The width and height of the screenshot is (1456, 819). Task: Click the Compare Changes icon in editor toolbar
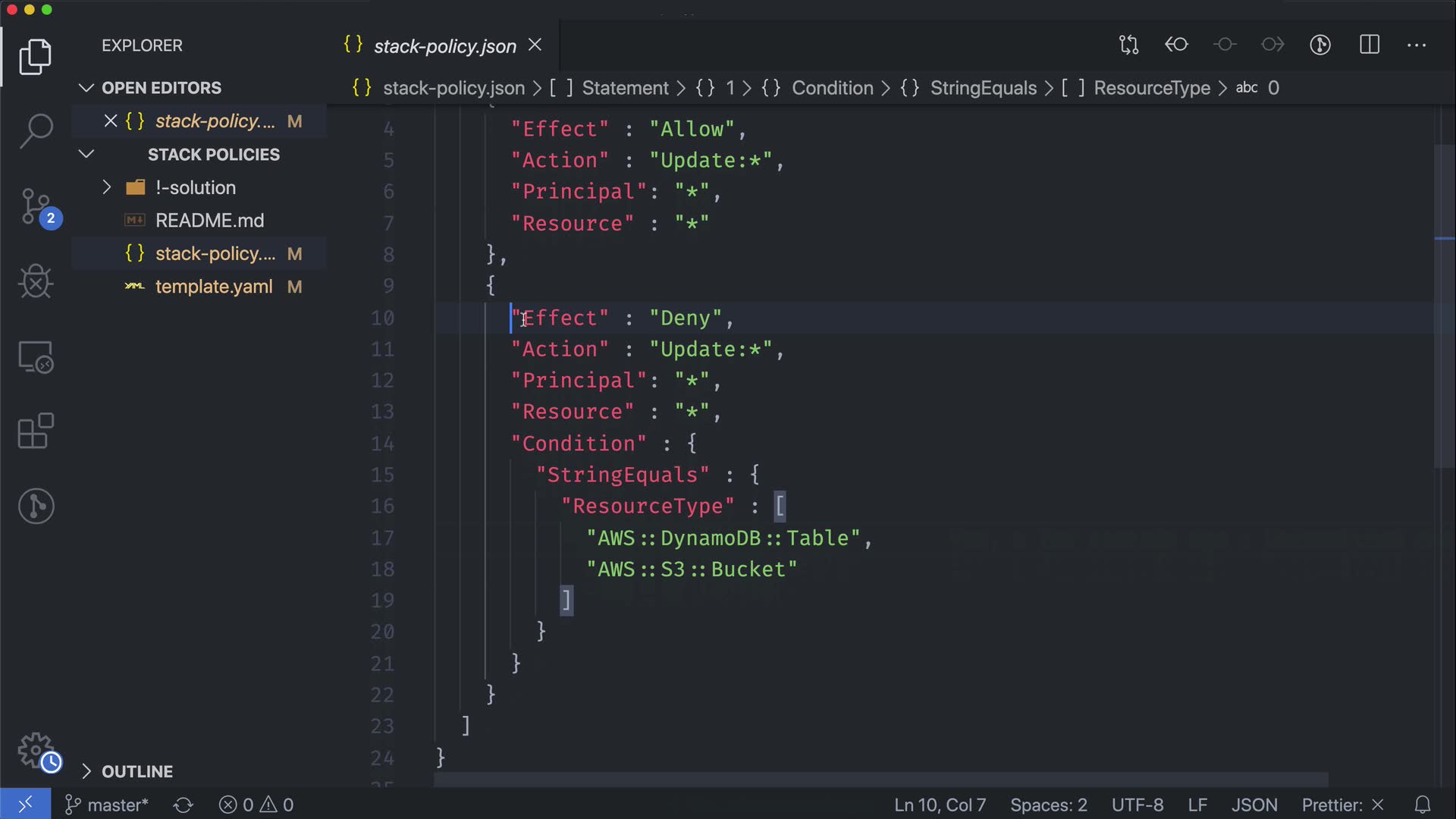point(1128,45)
